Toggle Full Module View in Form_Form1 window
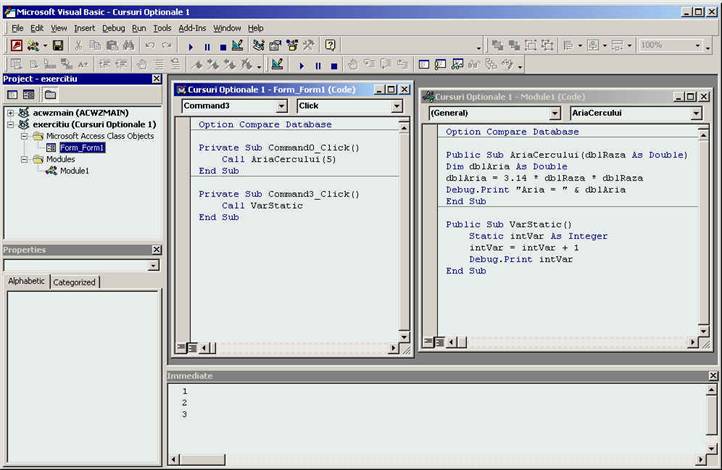This screenshot has height=470, width=722. [192, 348]
